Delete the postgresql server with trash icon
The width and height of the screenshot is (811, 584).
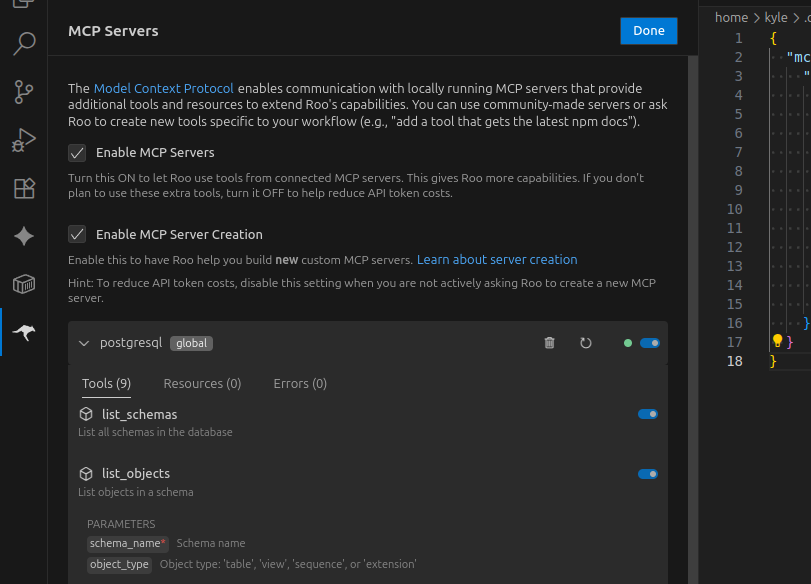click(x=549, y=343)
